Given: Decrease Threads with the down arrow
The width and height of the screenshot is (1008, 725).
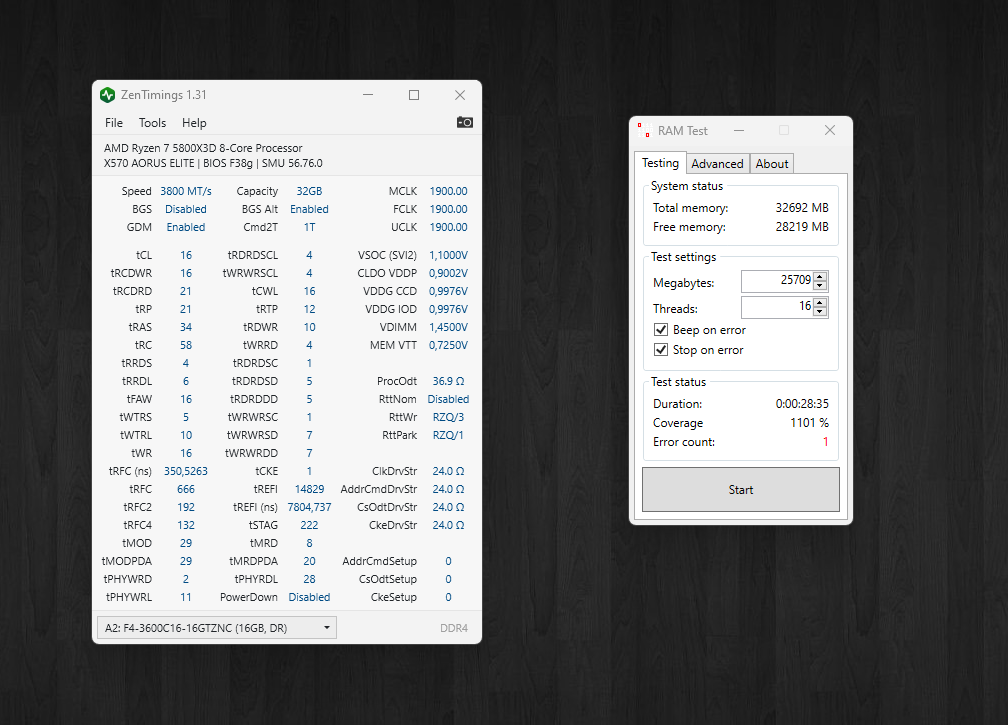Looking at the screenshot, I should tap(820, 311).
